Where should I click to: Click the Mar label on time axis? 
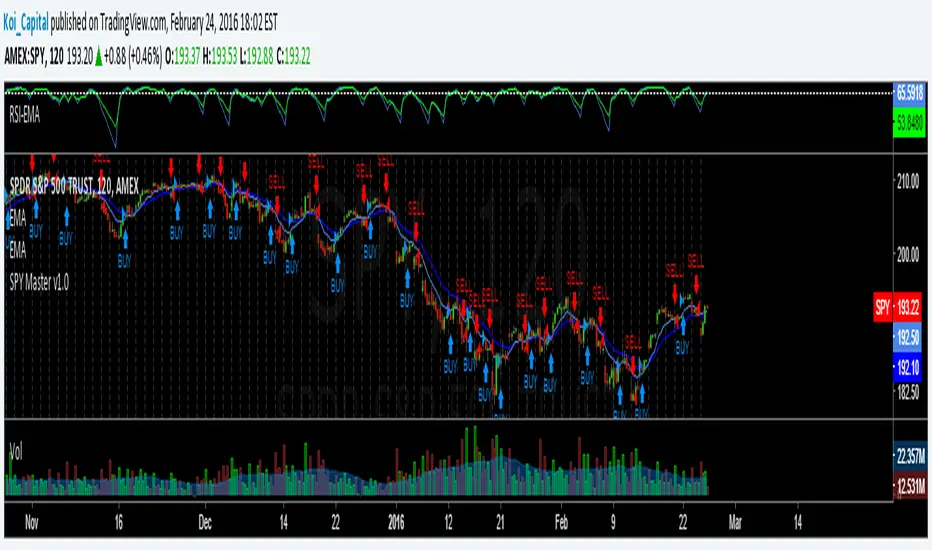(735, 522)
